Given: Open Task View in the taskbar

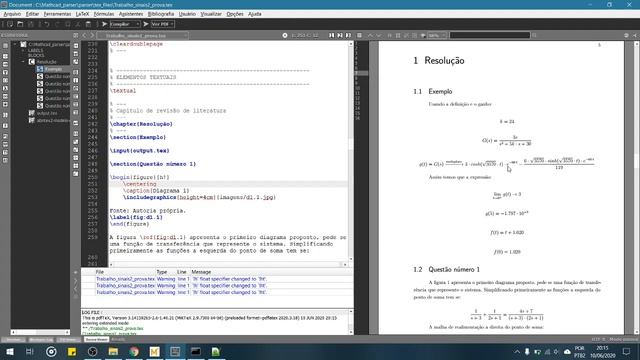Looking at the screenshot, I should (x=30, y=351).
